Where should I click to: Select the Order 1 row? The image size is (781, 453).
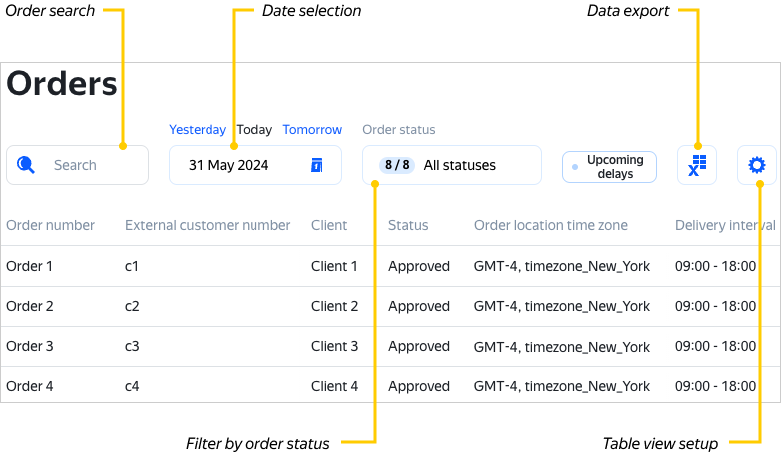(x=30, y=266)
